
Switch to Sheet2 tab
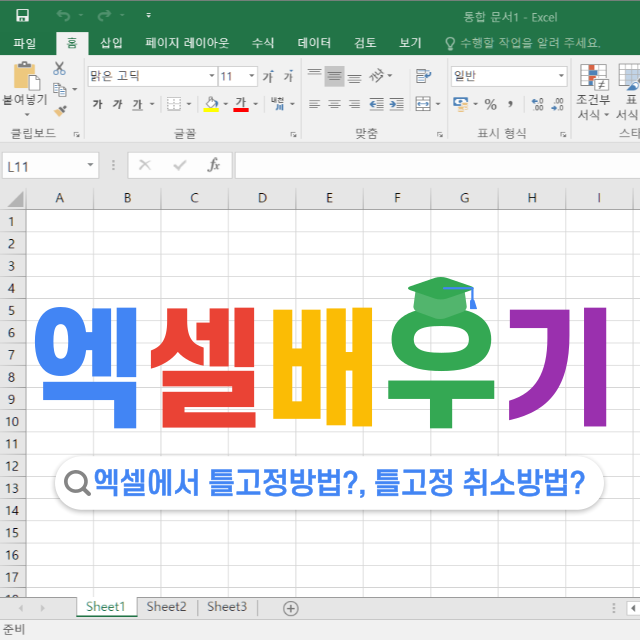tap(167, 607)
